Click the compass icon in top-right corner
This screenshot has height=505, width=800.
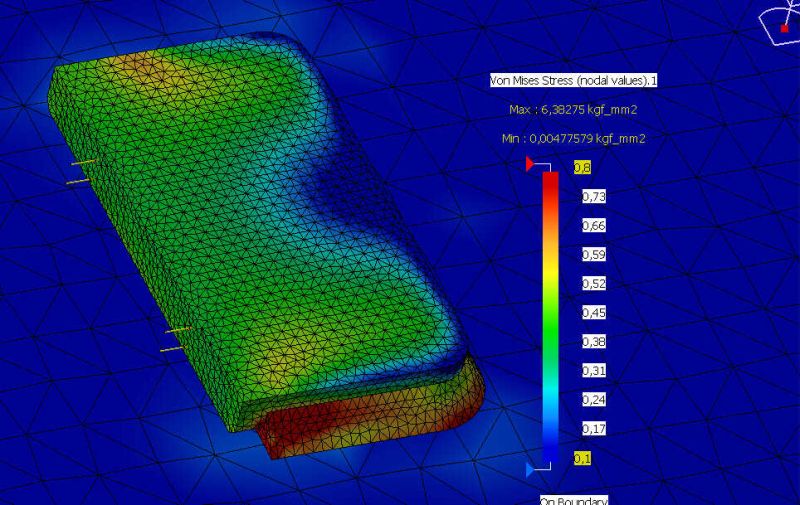point(779,22)
